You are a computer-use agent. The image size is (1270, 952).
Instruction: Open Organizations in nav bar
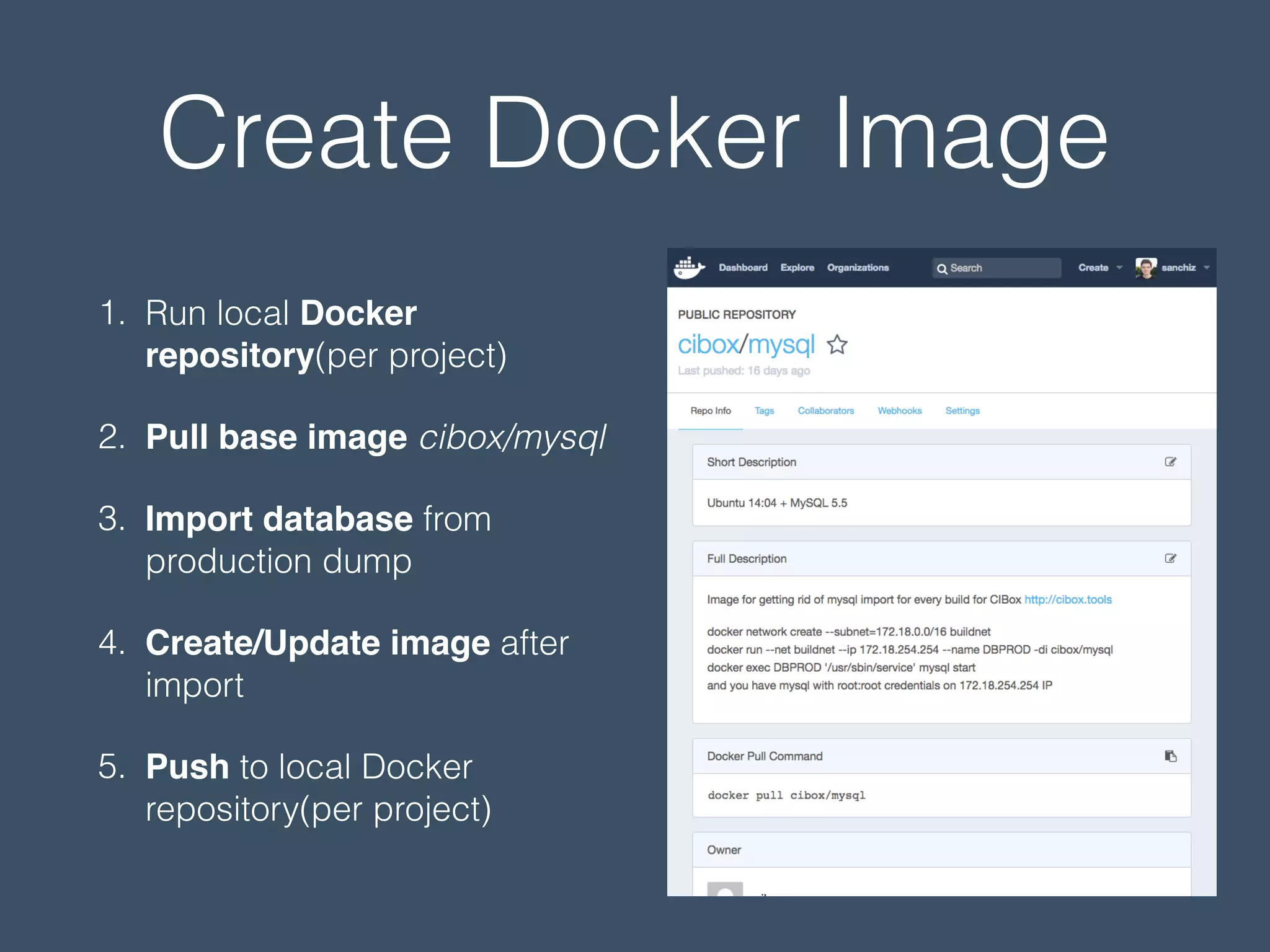858,268
